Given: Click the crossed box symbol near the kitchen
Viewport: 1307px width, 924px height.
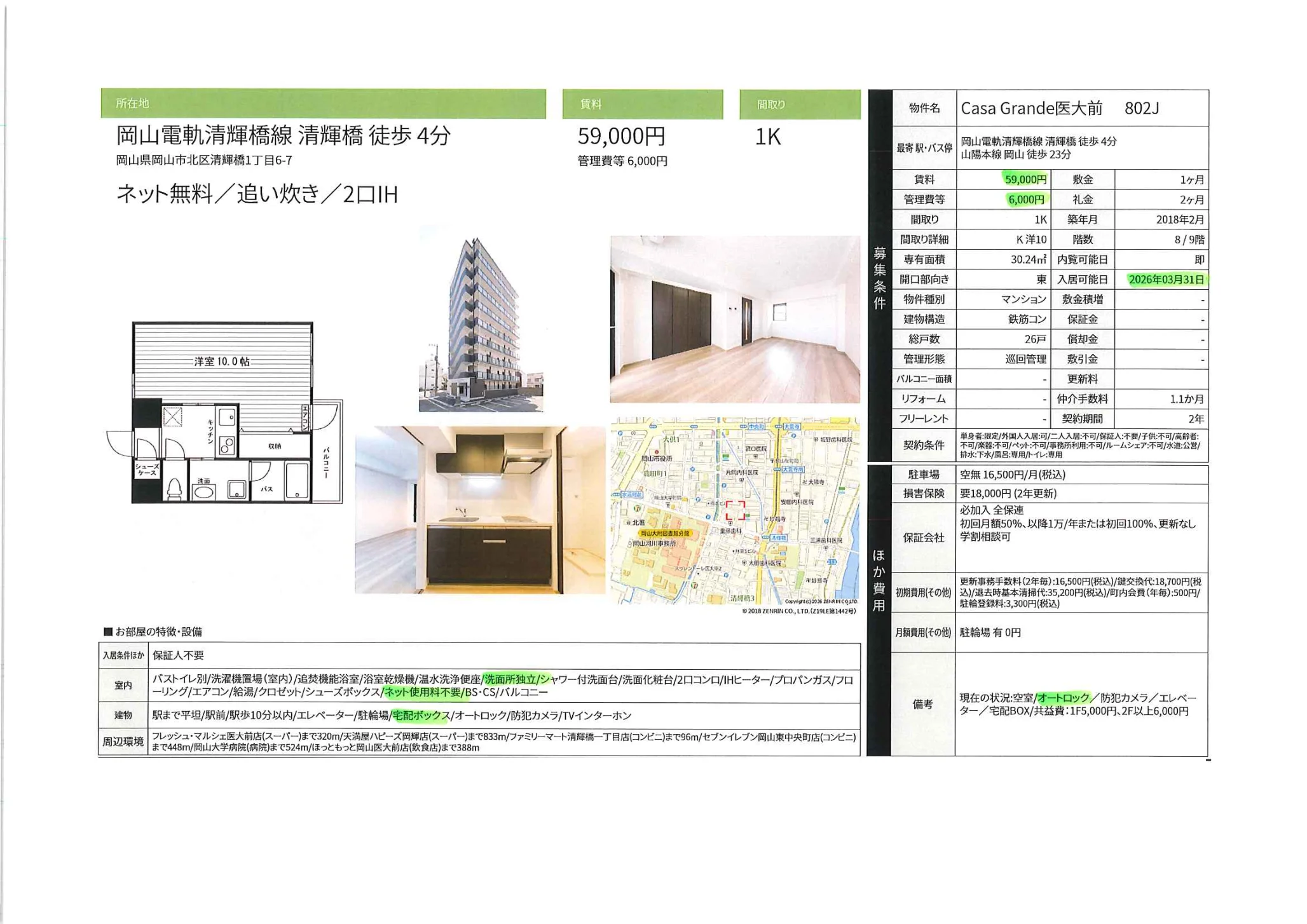Looking at the screenshot, I should 173,417.
